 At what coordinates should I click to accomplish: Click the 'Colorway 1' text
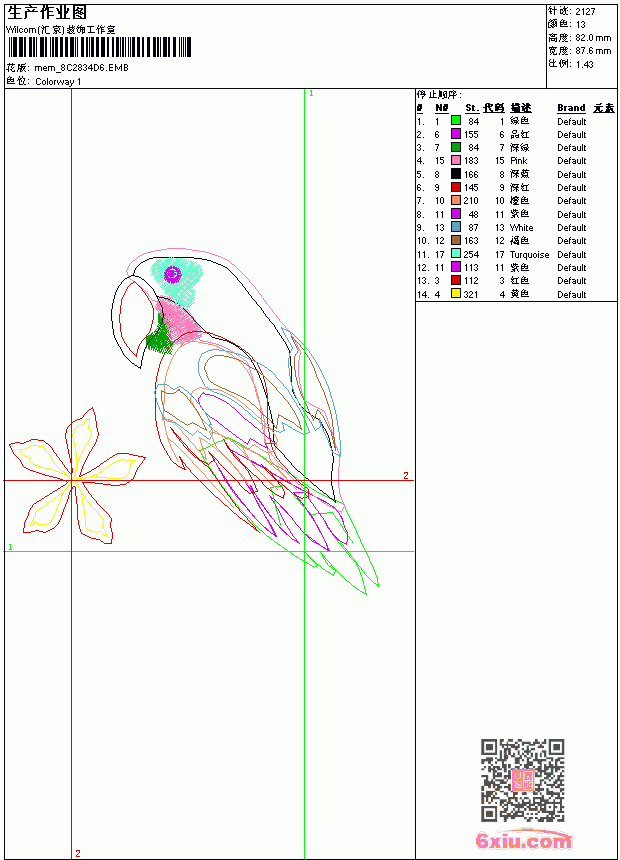(58, 82)
